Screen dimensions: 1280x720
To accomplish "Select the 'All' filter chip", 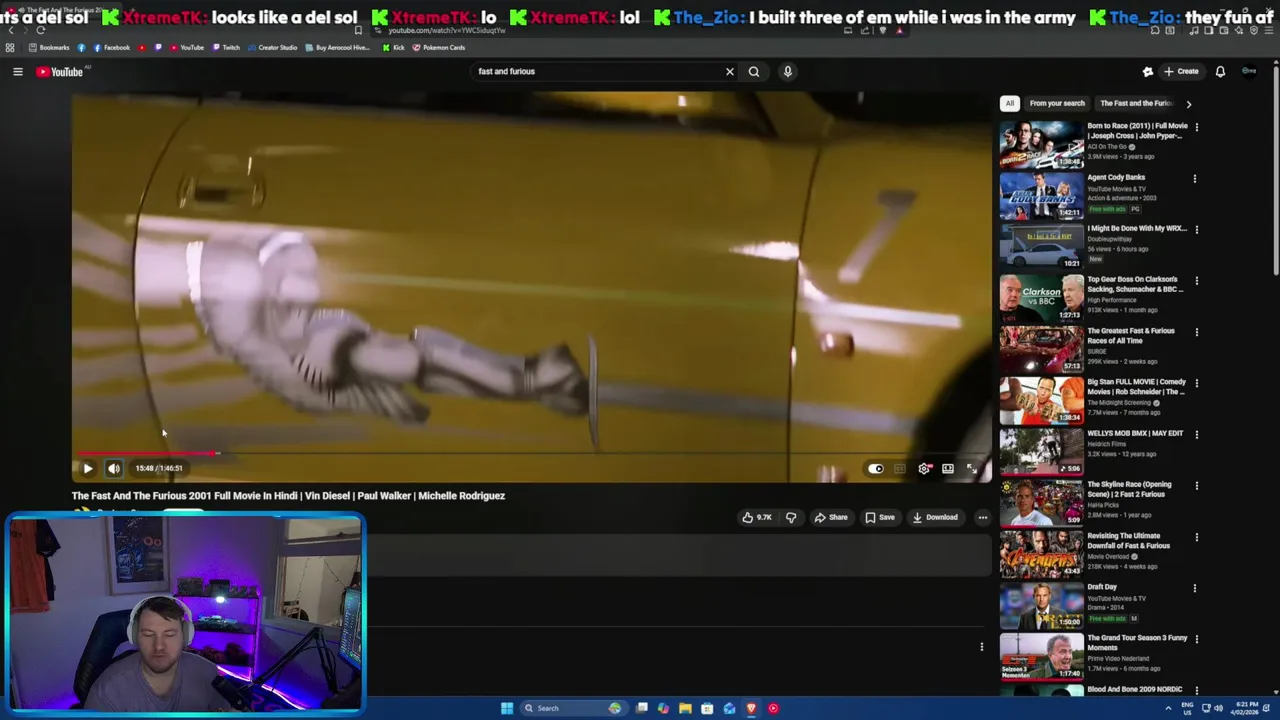I will [x=1009, y=103].
